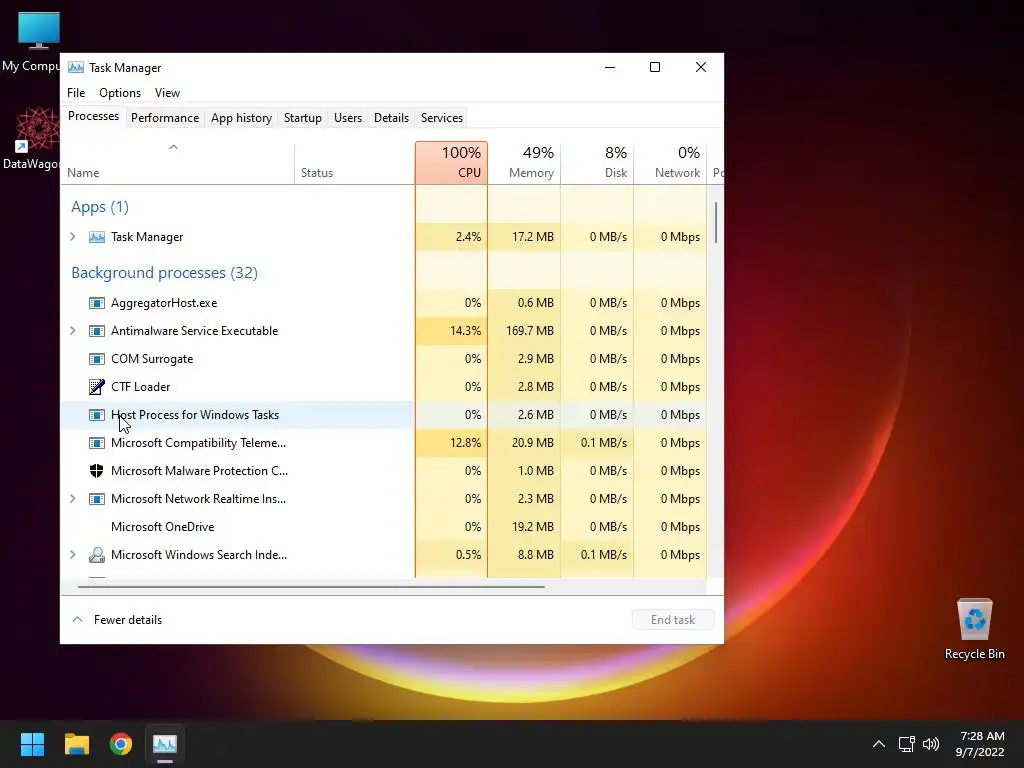1024x768 pixels.
Task: Open the Options menu
Action: 120,93
